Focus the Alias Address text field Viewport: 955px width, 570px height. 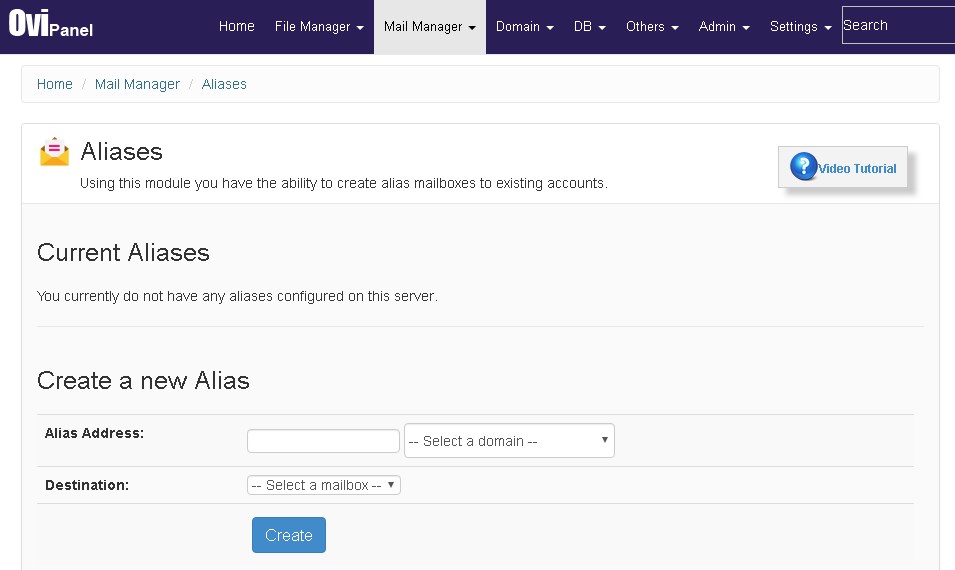coord(323,441)
